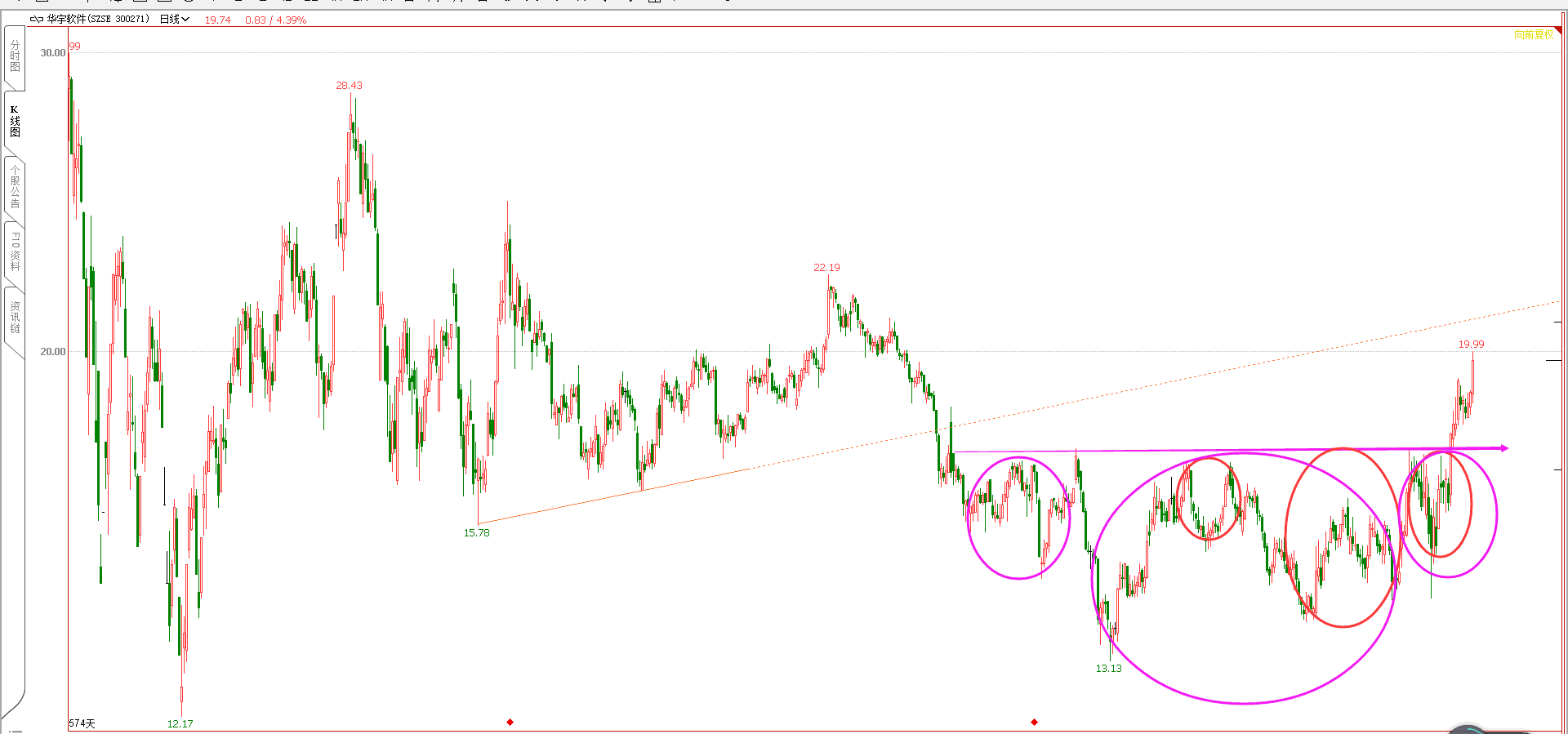Open the 日线 period dropdown
This screenshot has height=734, width=1568.
(175, 20)
